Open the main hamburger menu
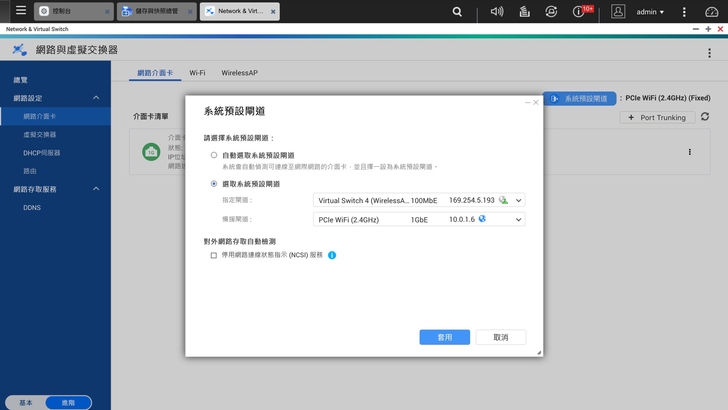728x410 pixels. [x=20, y=12]
